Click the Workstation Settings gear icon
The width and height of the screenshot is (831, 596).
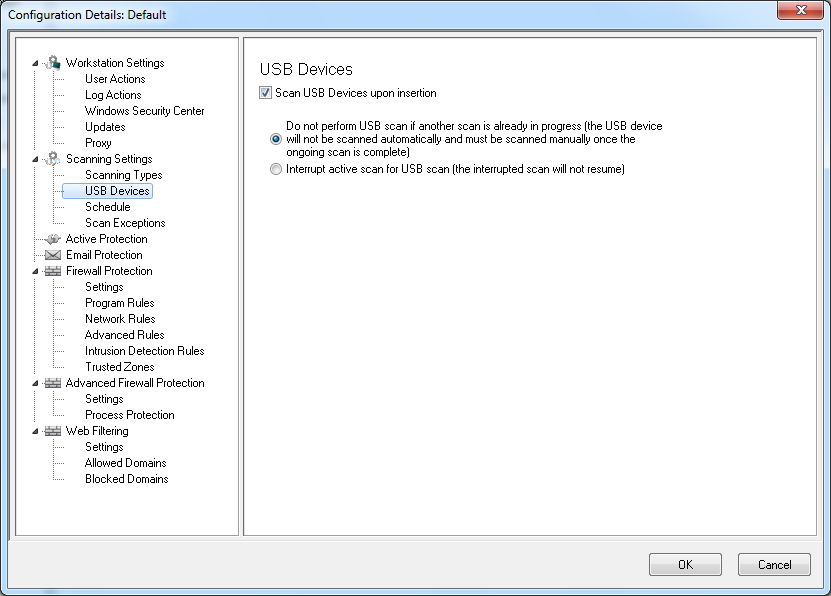click(53, 63)
